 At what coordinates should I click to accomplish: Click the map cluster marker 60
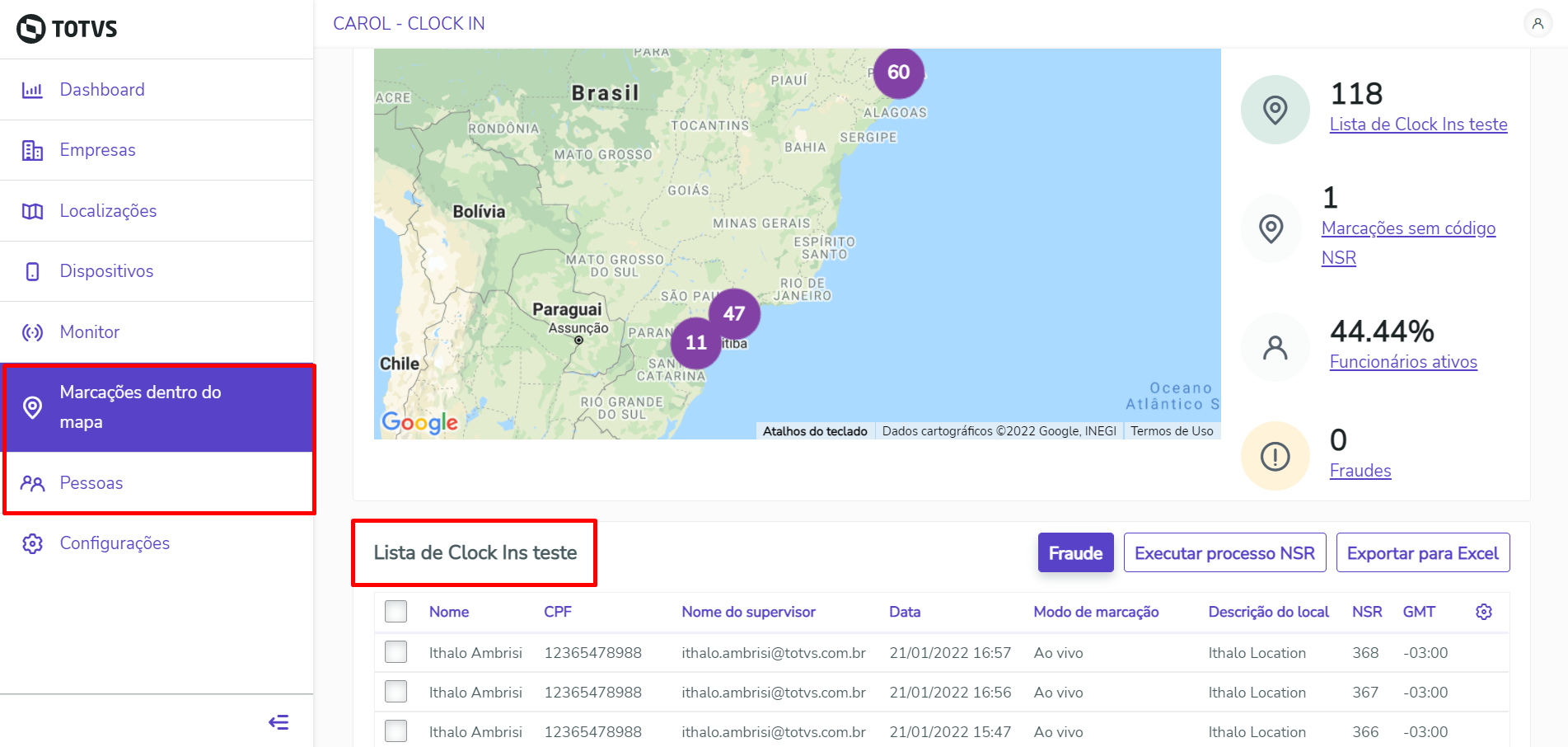pyautogui.click(x=898, y=73)
